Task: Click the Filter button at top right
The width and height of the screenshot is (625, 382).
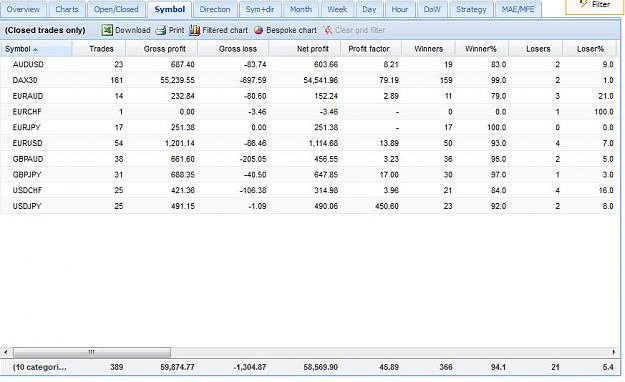Action: tap(595, 5)
